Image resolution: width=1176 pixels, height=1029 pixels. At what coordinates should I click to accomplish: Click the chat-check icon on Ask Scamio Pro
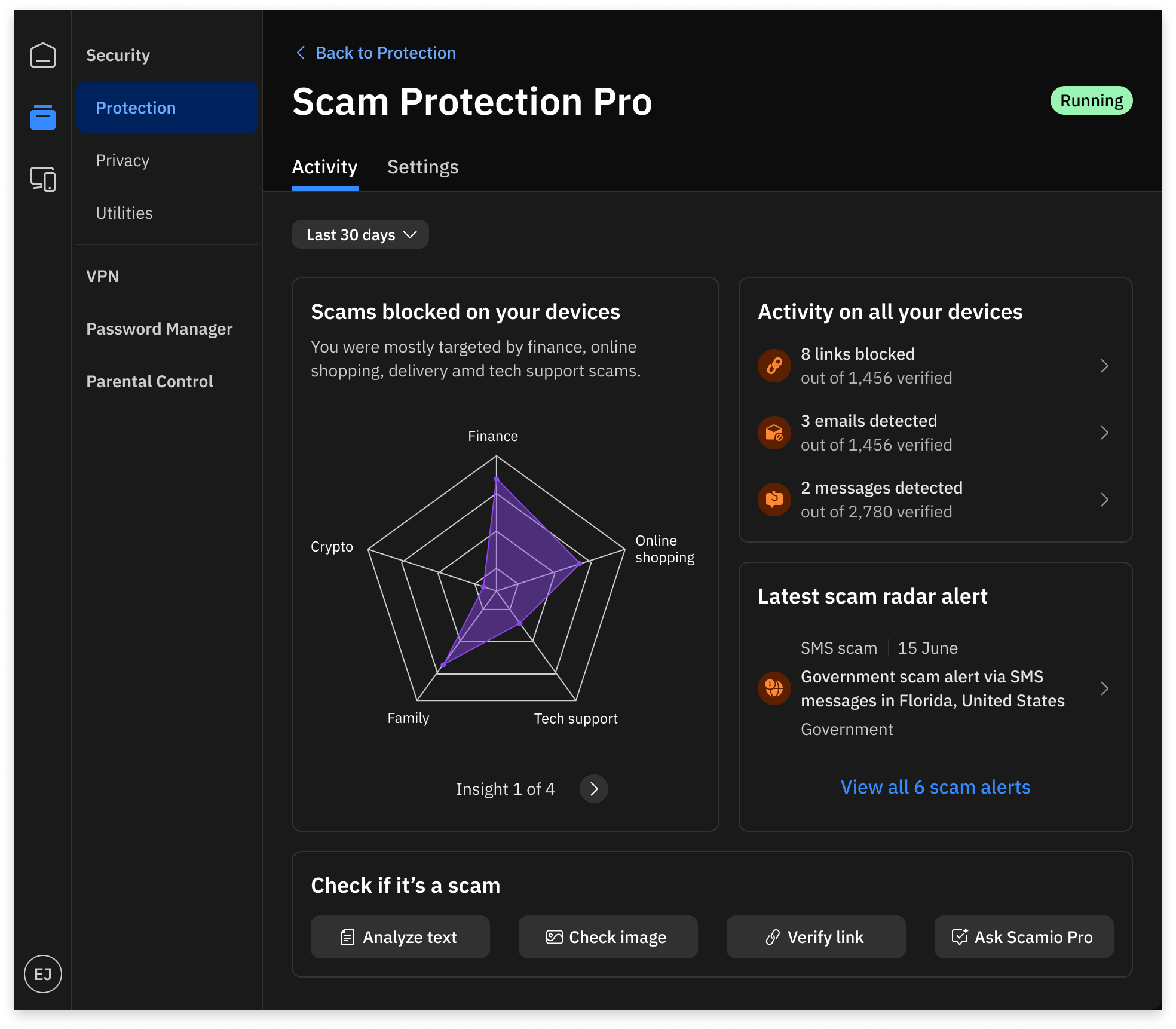pos(960,936)
